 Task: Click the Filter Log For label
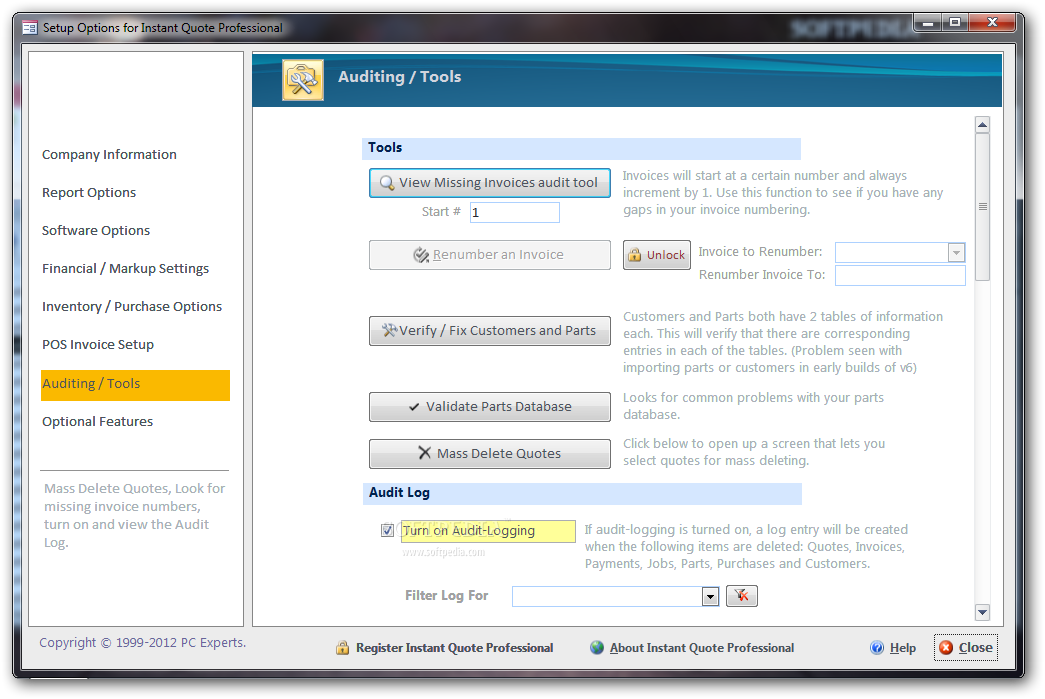pyautogui.click(x=447, y=595)
